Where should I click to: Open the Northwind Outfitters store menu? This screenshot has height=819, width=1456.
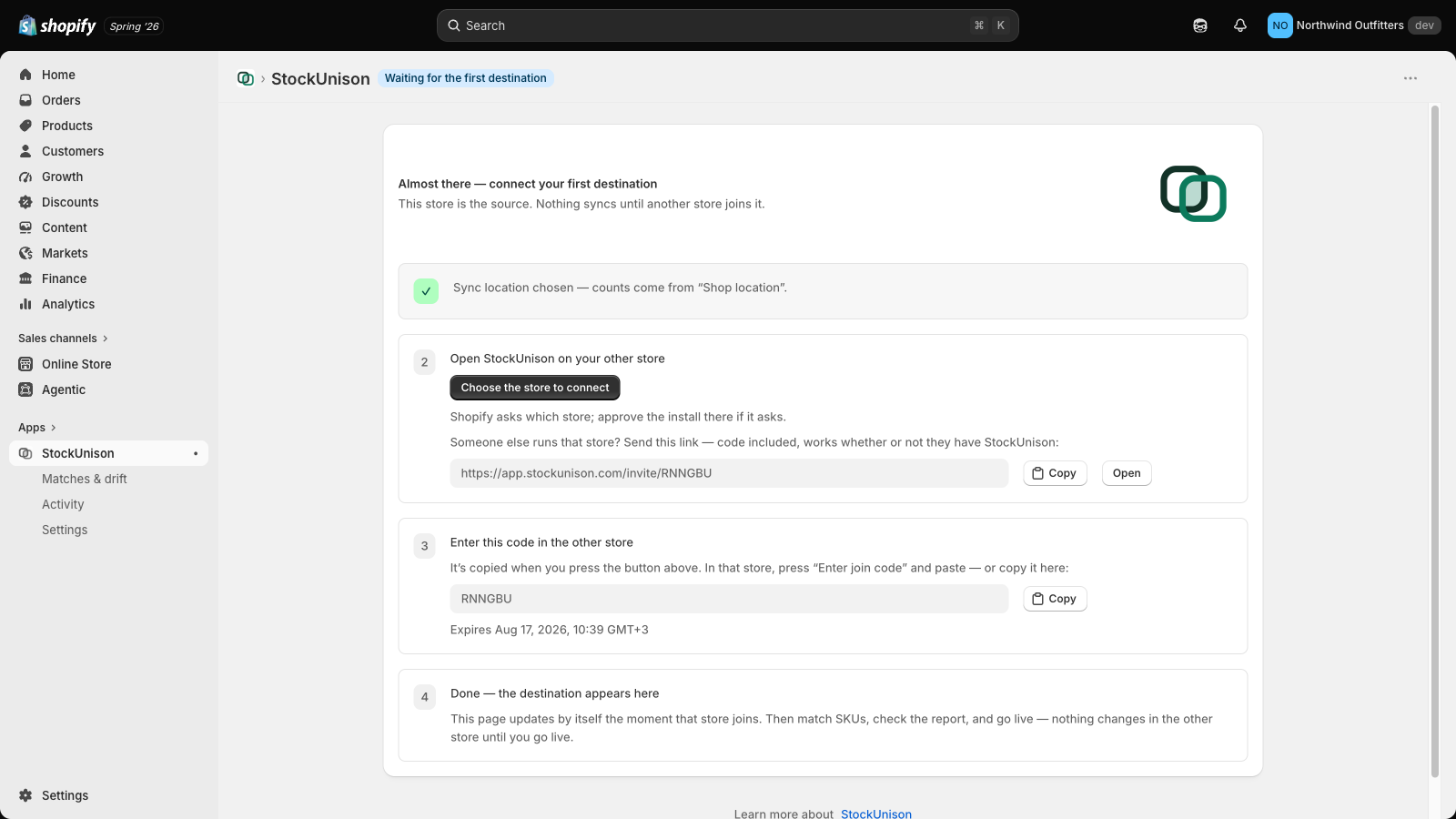point(1354,25)
